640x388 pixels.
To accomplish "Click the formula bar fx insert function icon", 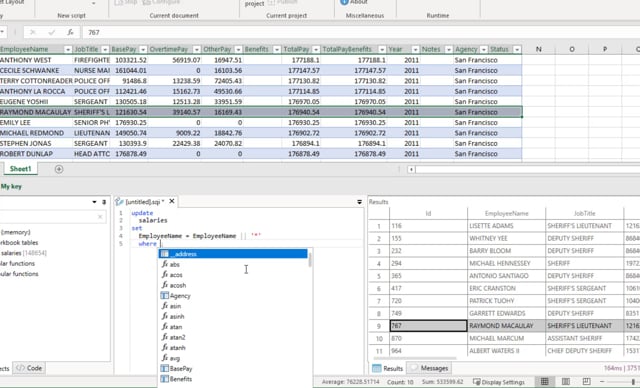I will click(70, 32).
